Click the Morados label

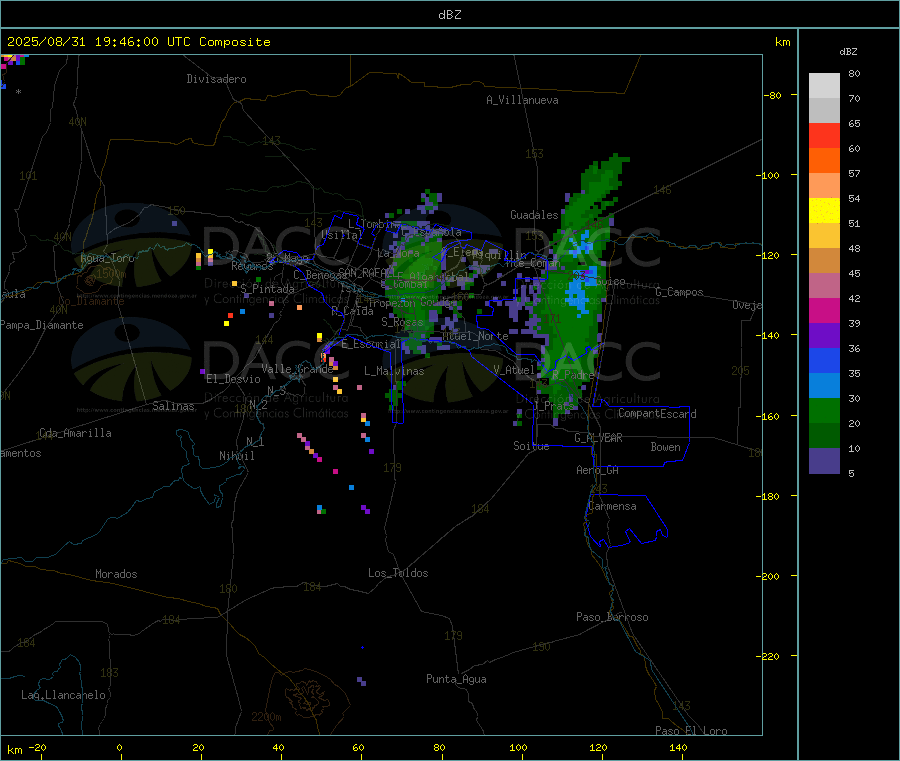(116, 574)
